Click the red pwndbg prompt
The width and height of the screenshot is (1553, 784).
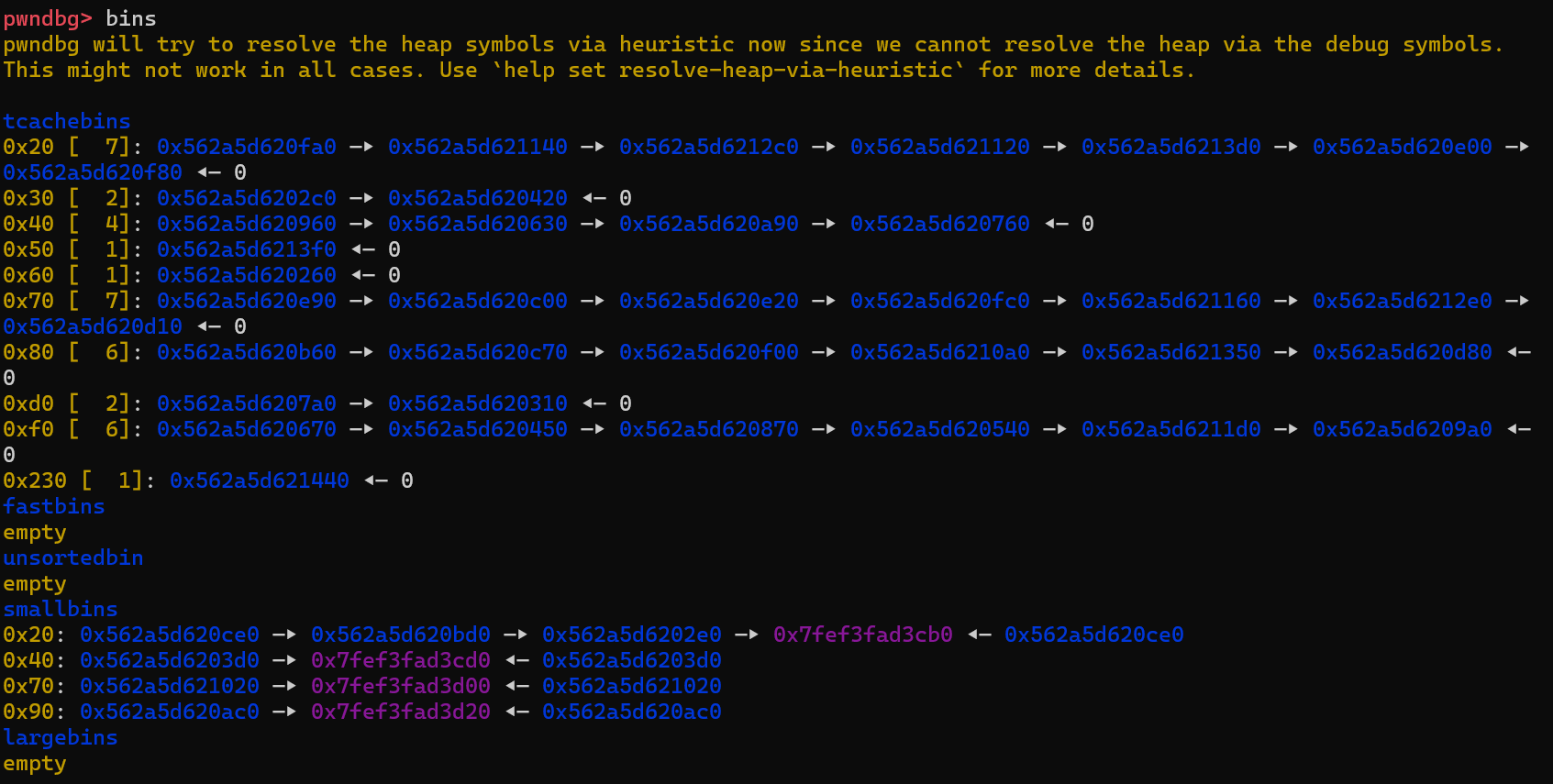coord(48,18)
